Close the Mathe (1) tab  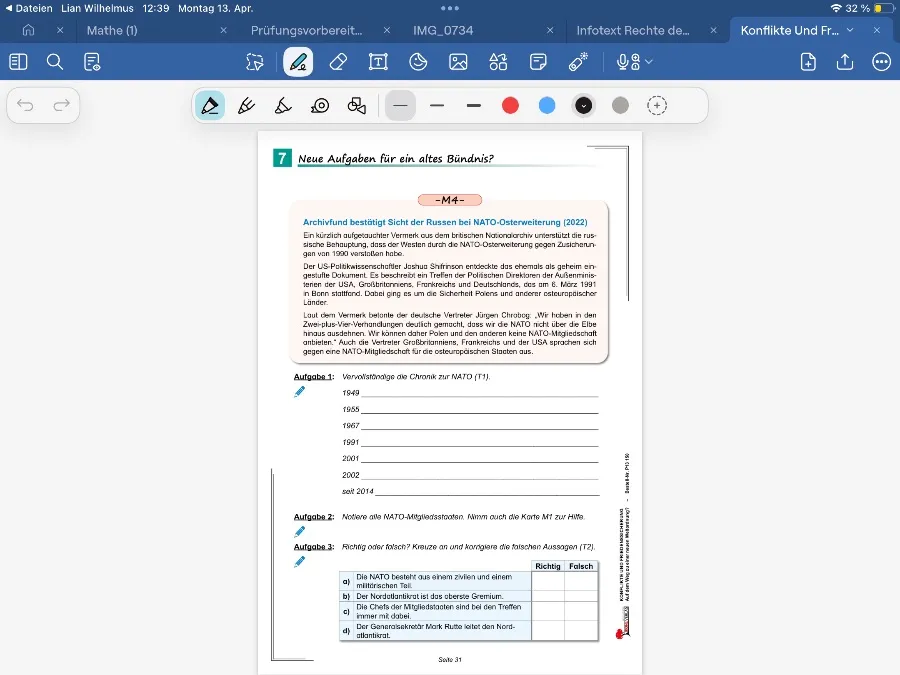pos(223,30)
